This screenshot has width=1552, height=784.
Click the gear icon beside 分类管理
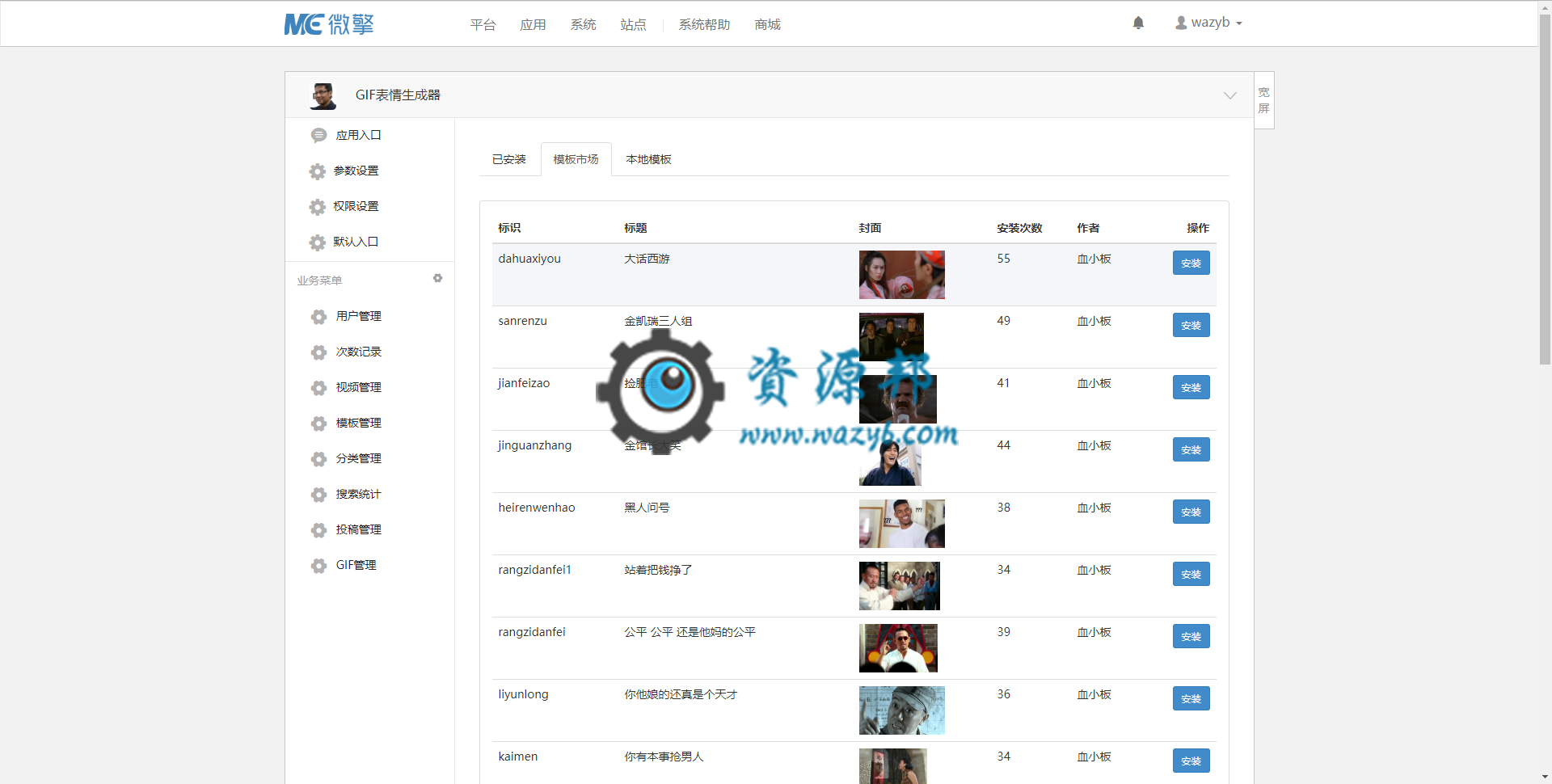(319, 459)
